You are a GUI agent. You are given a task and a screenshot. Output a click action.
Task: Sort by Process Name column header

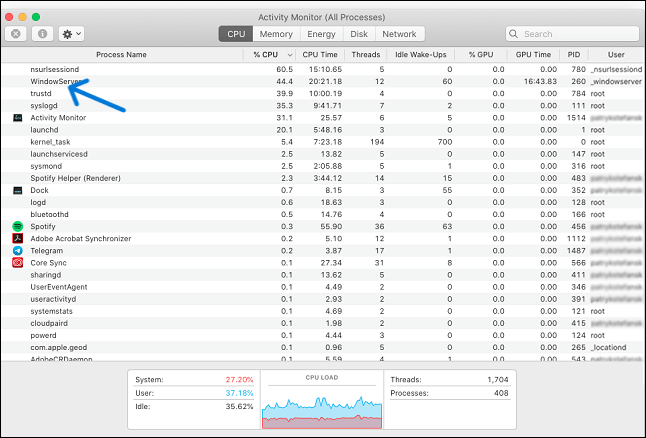pos(121,54)
